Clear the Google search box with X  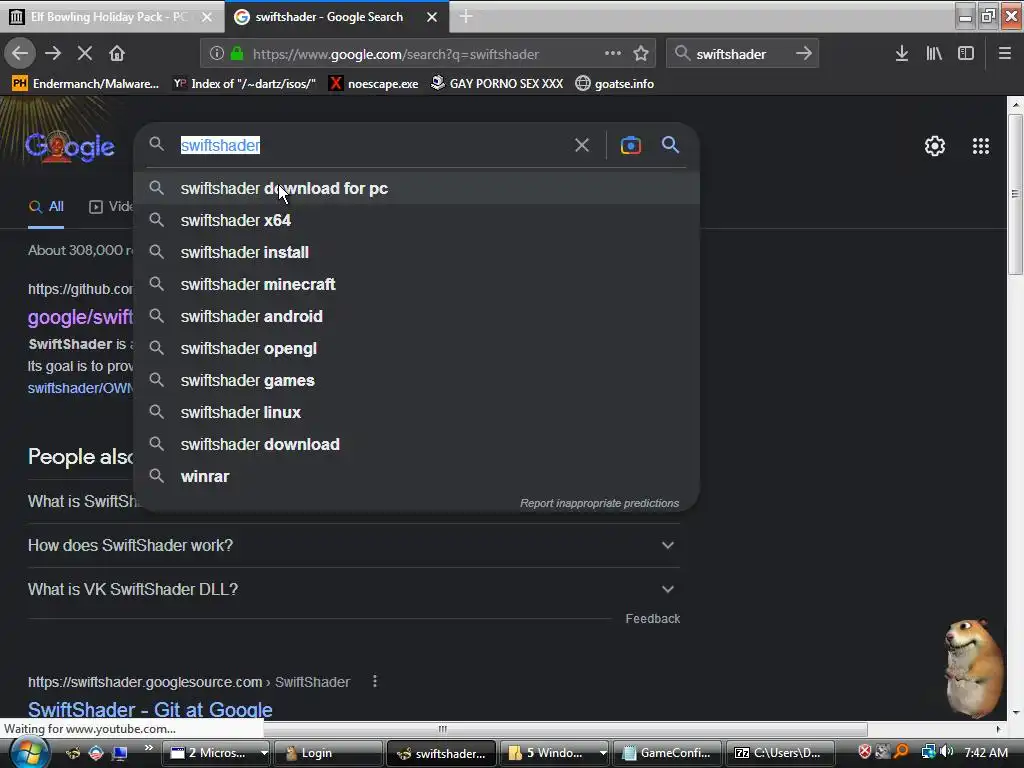click(582, 145)
